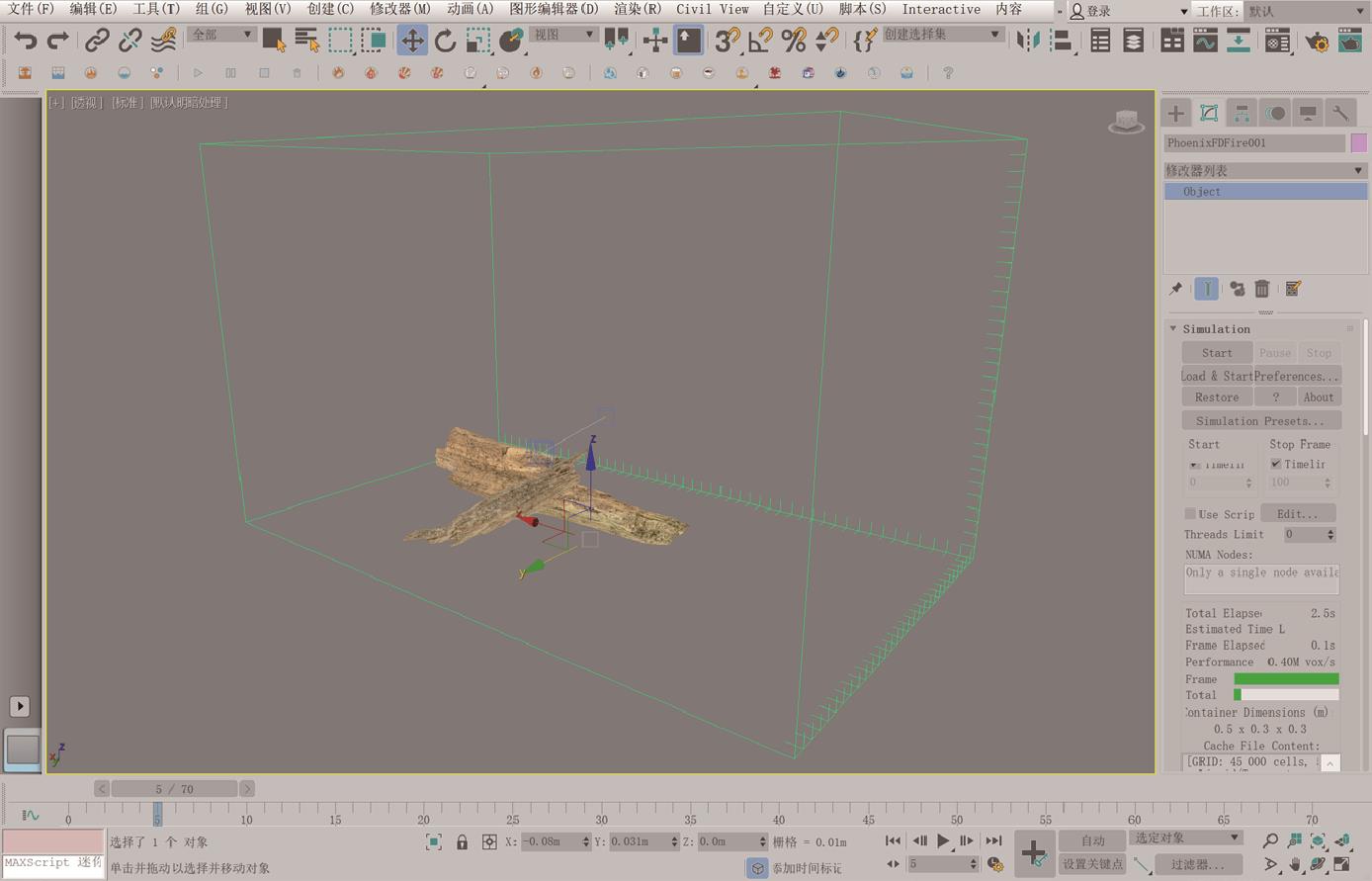Collapse the Simulation rollout
The height and width of the screenshot is (881, 1372).
1173,329
